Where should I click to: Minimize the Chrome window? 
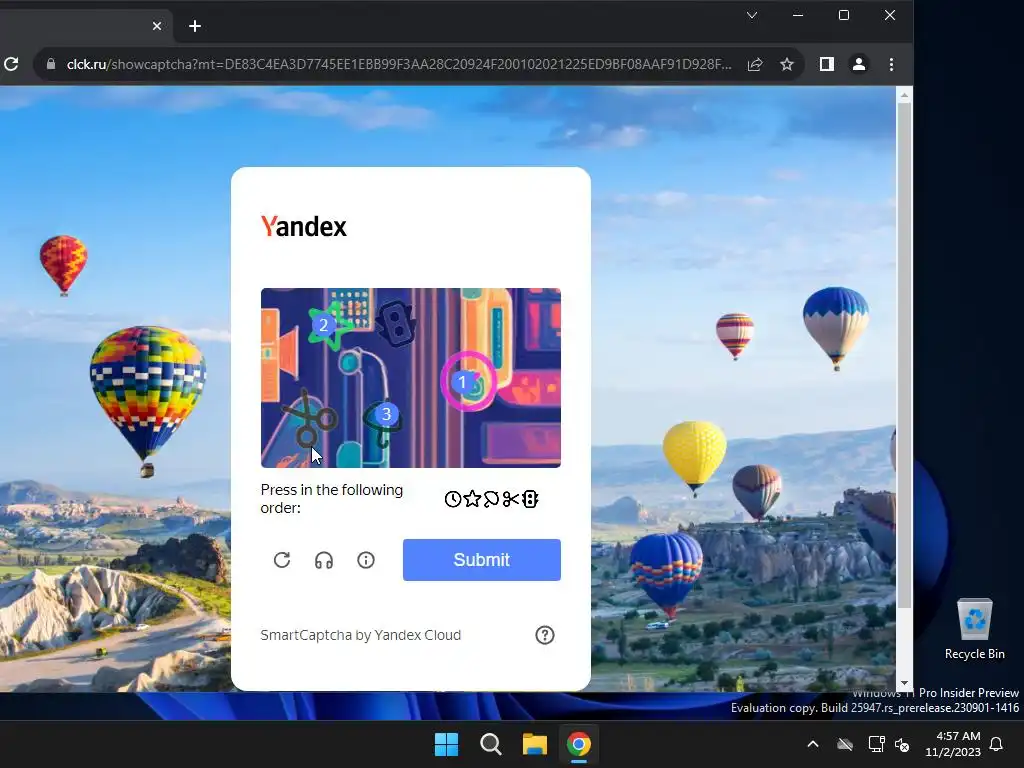798,15
